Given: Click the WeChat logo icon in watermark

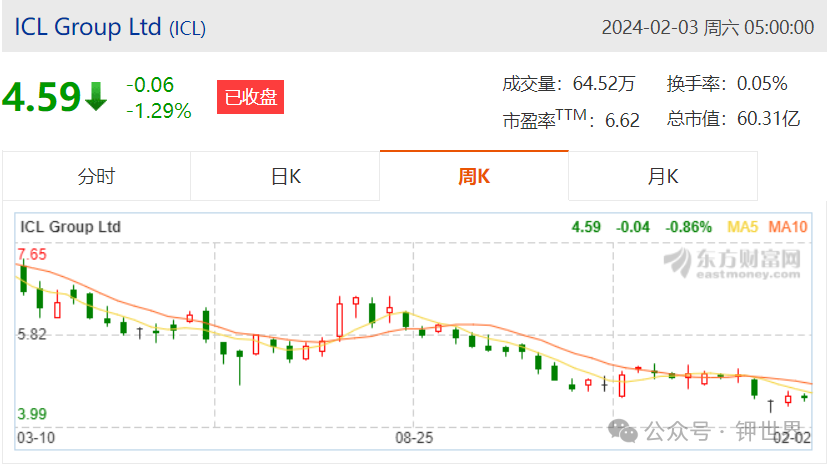Looking at the screenshot, I should 623,431.
